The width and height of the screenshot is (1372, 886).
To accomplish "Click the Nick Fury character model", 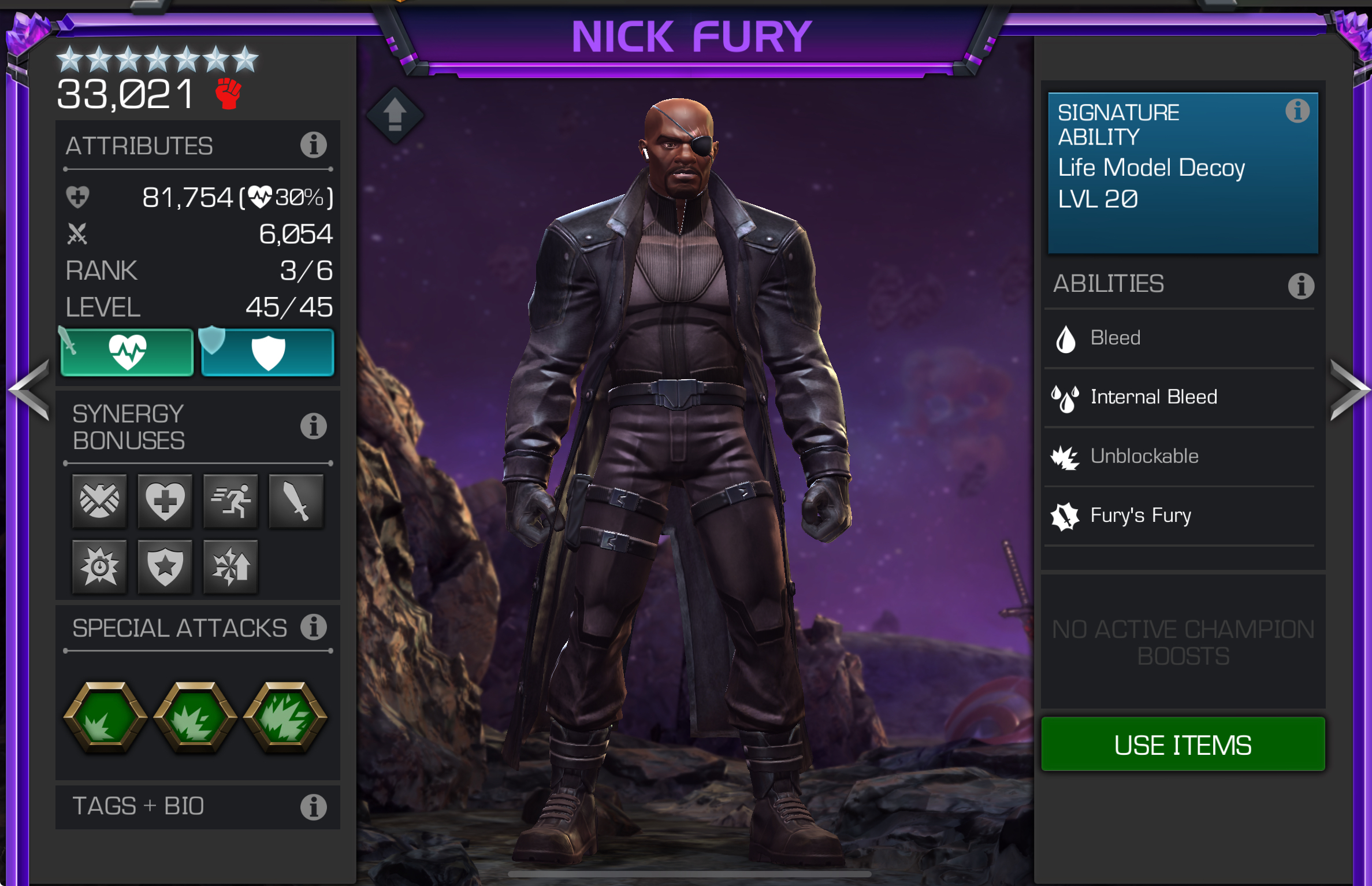I will 679,474.
